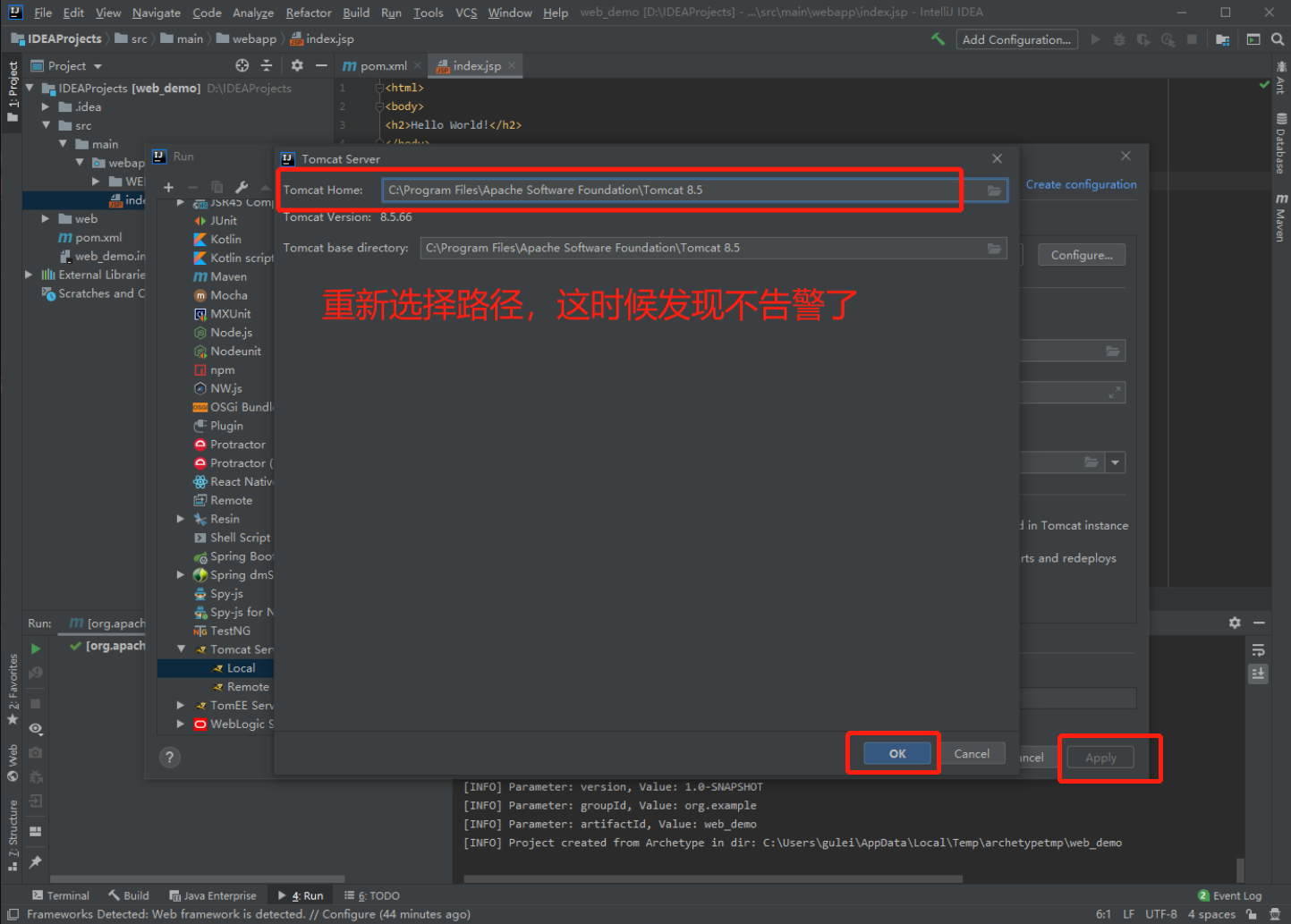Expand the .idea folder in the project tree
This screenshot has height=924, width=1291.
[46, 106]
